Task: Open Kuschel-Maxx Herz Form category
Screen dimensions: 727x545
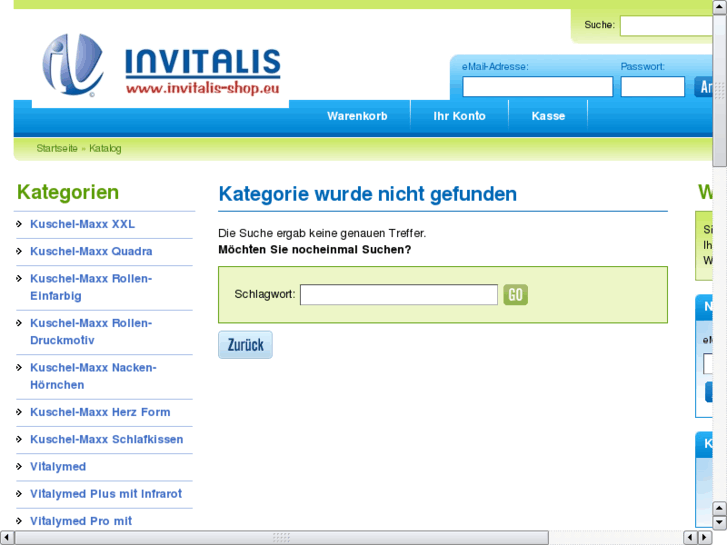Action: pyautogui.click(x=100, y=412)
